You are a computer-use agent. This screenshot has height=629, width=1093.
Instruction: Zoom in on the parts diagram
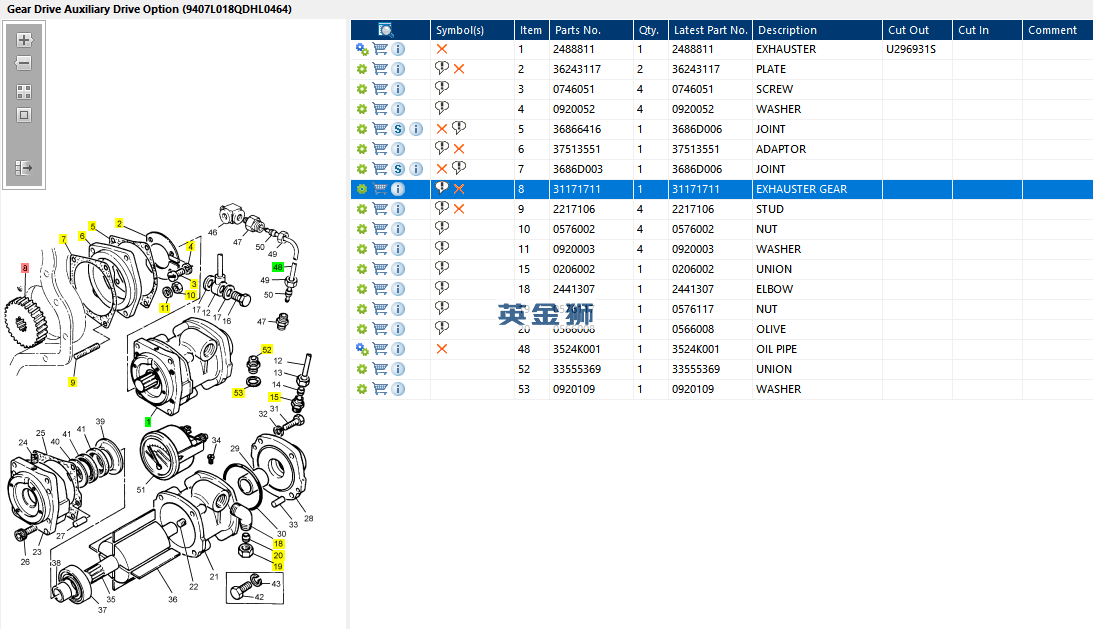point(24,40)
